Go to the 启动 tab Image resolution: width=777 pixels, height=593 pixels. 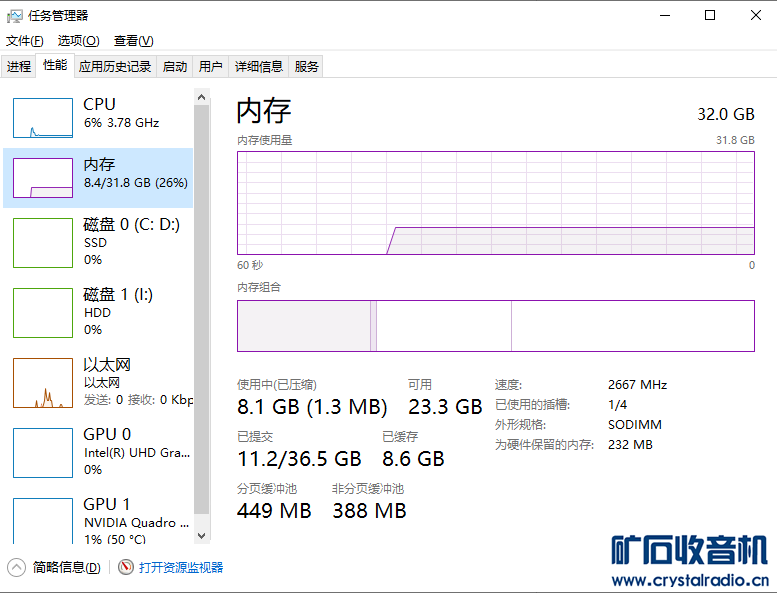175,67
